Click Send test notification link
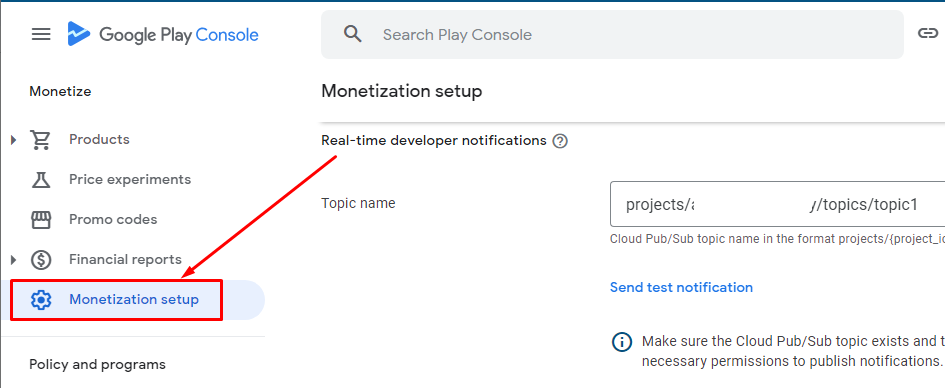Viewport: 945px width, 388px height. tap(681, 287)
